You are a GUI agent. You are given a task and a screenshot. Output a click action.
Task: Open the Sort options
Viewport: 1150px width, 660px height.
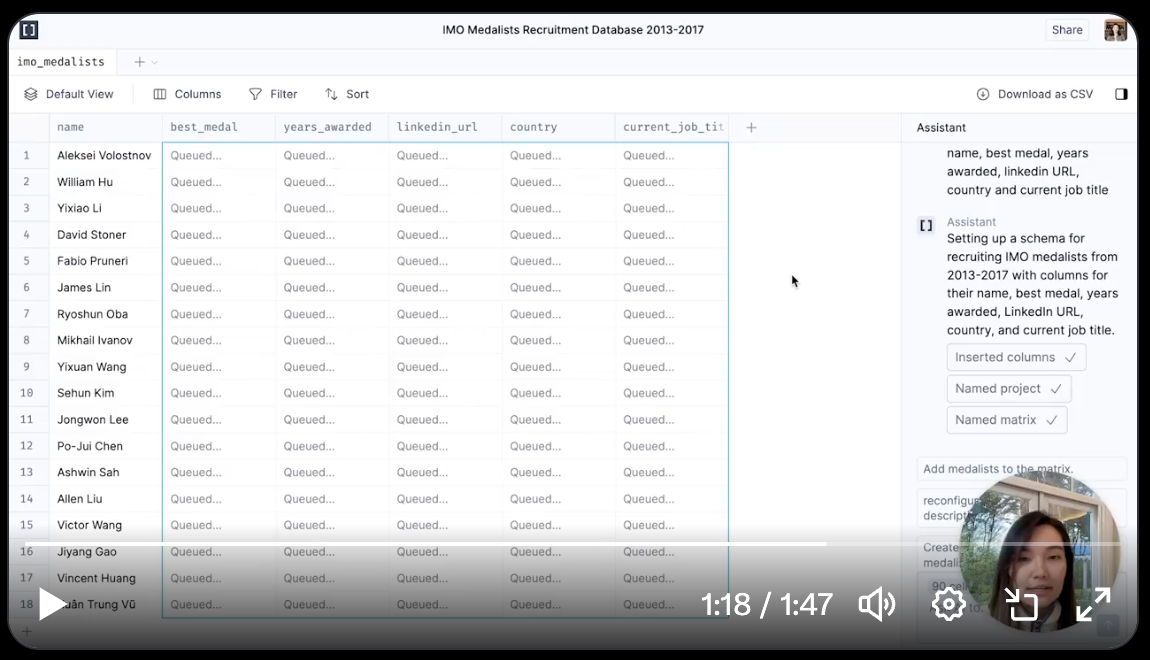[x=347, y=94]
